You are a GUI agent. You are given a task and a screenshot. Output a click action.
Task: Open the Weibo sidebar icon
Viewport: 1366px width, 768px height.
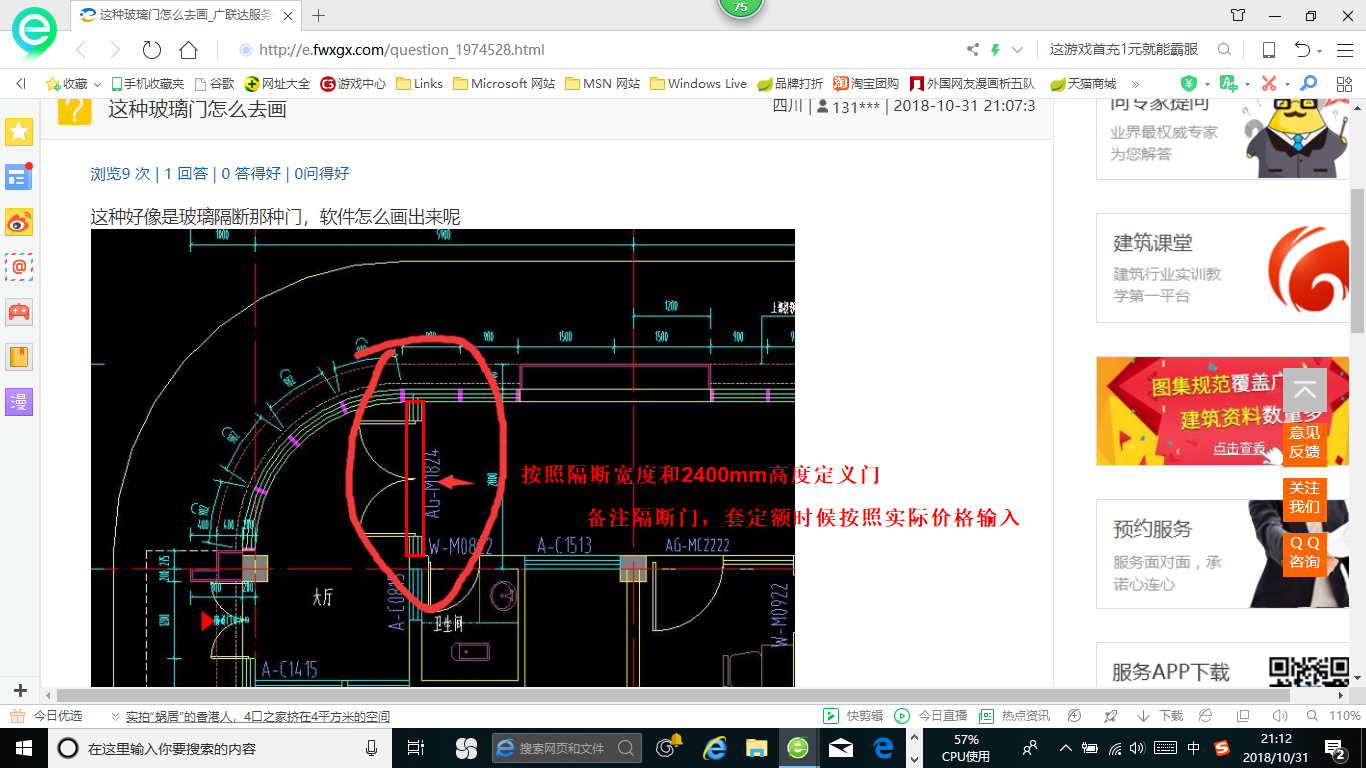(x=19, y=222)
